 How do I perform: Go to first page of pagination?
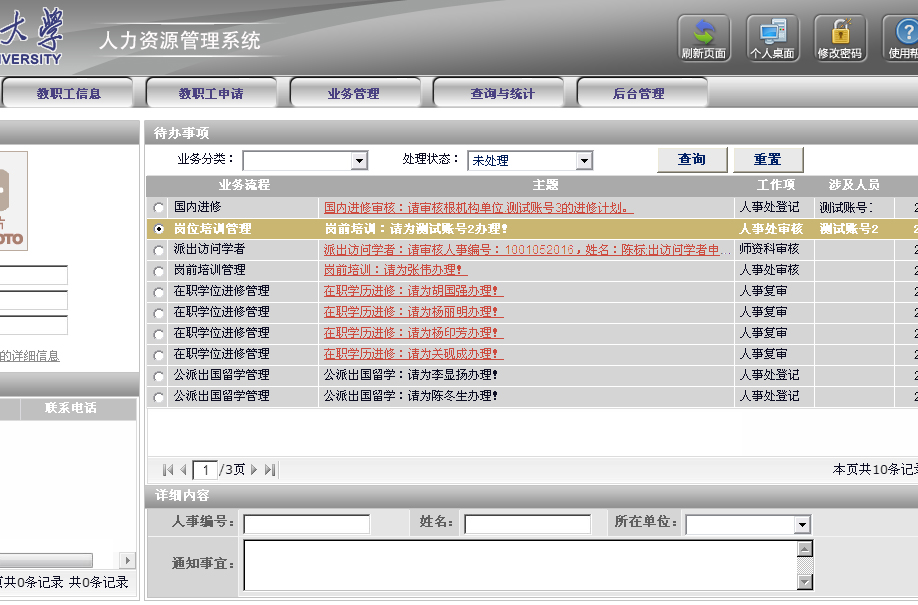pyautogui.click(x=168, y=470)
